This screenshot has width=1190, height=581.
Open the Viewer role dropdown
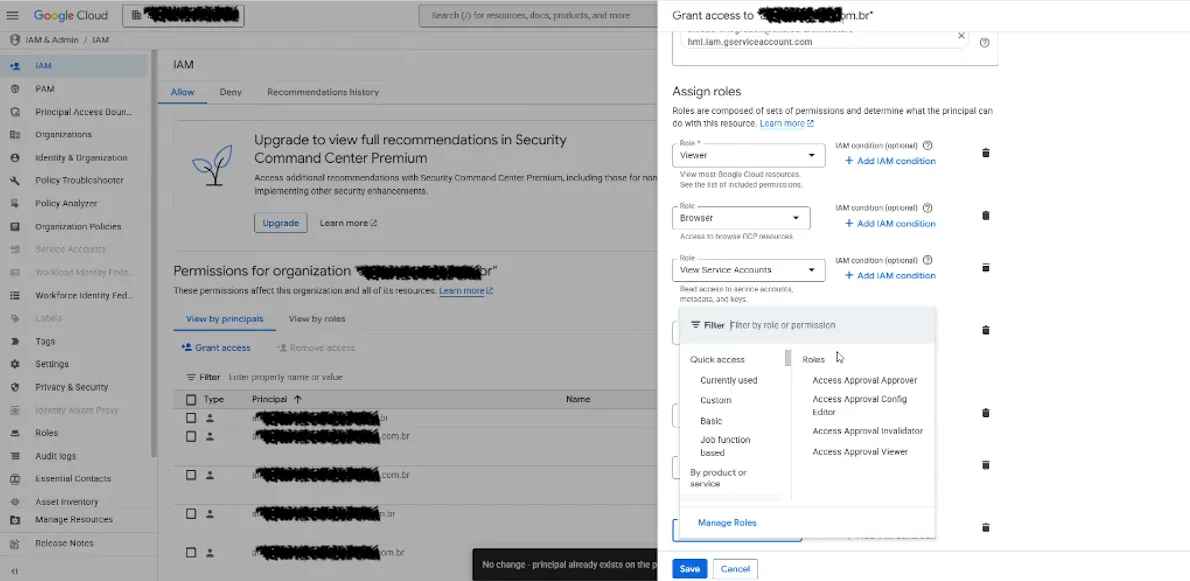tap(748, 155)
